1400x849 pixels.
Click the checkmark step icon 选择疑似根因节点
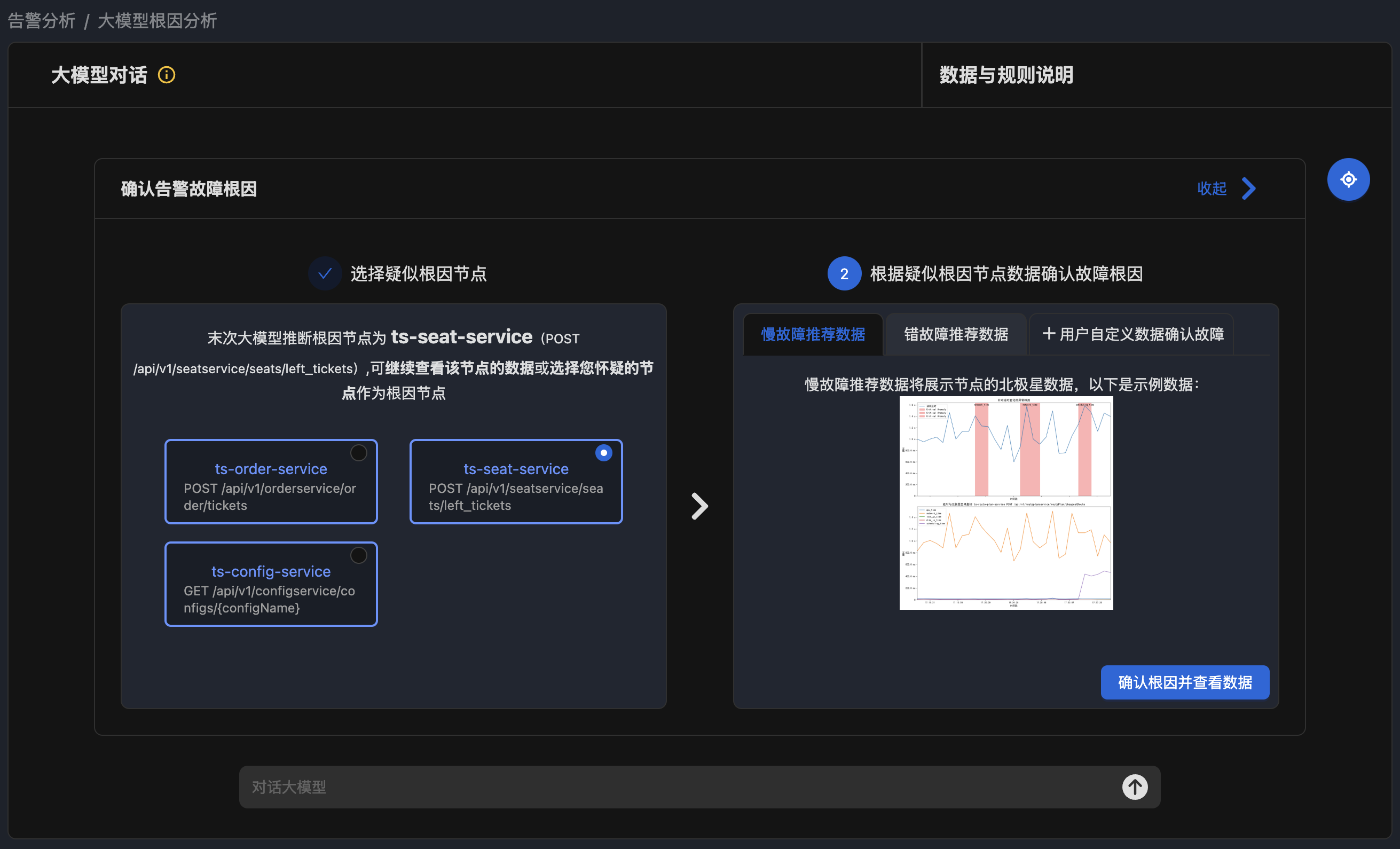point(325,273)
